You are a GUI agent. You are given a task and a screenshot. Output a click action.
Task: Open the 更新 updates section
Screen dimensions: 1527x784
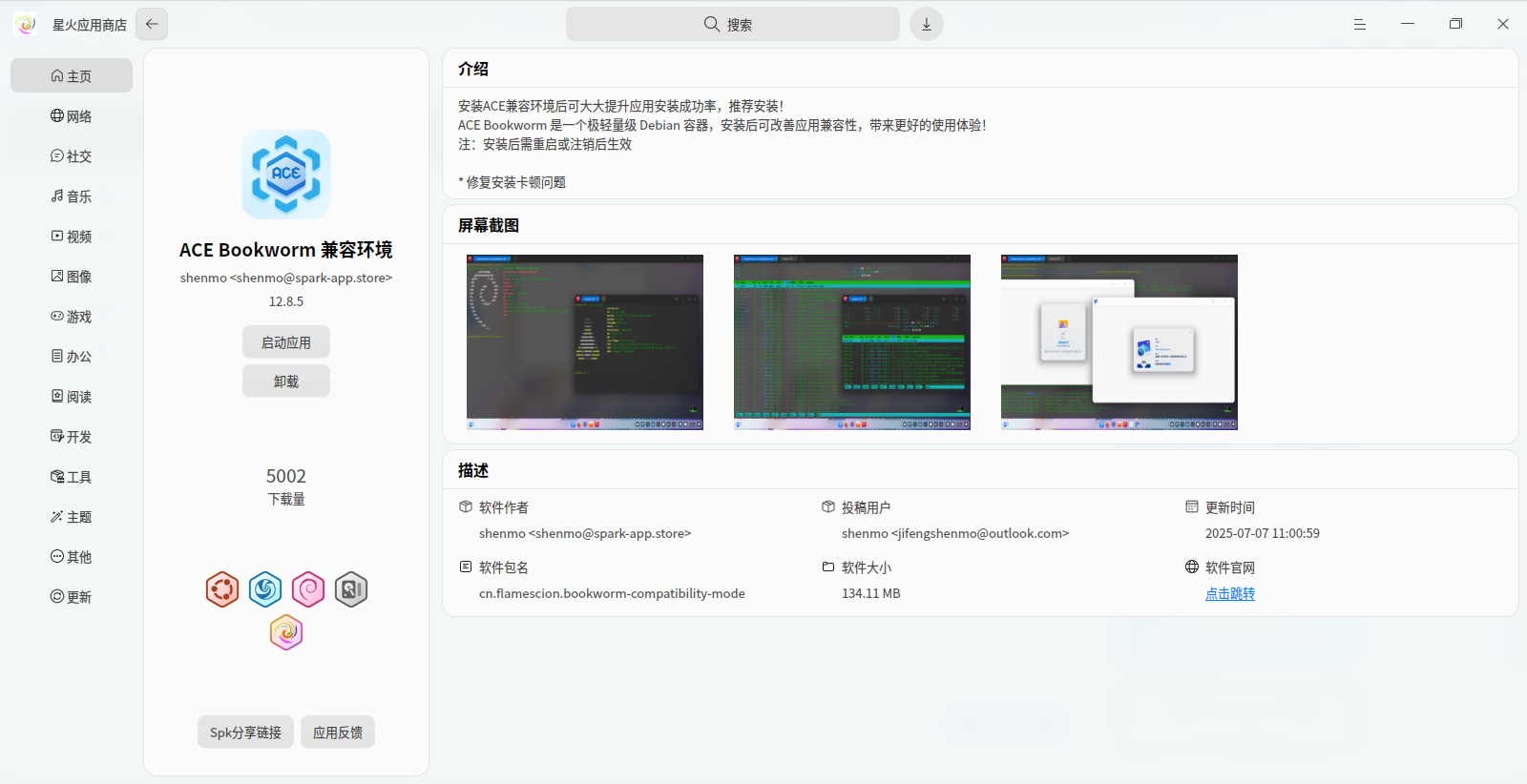(x=72, y=596)
